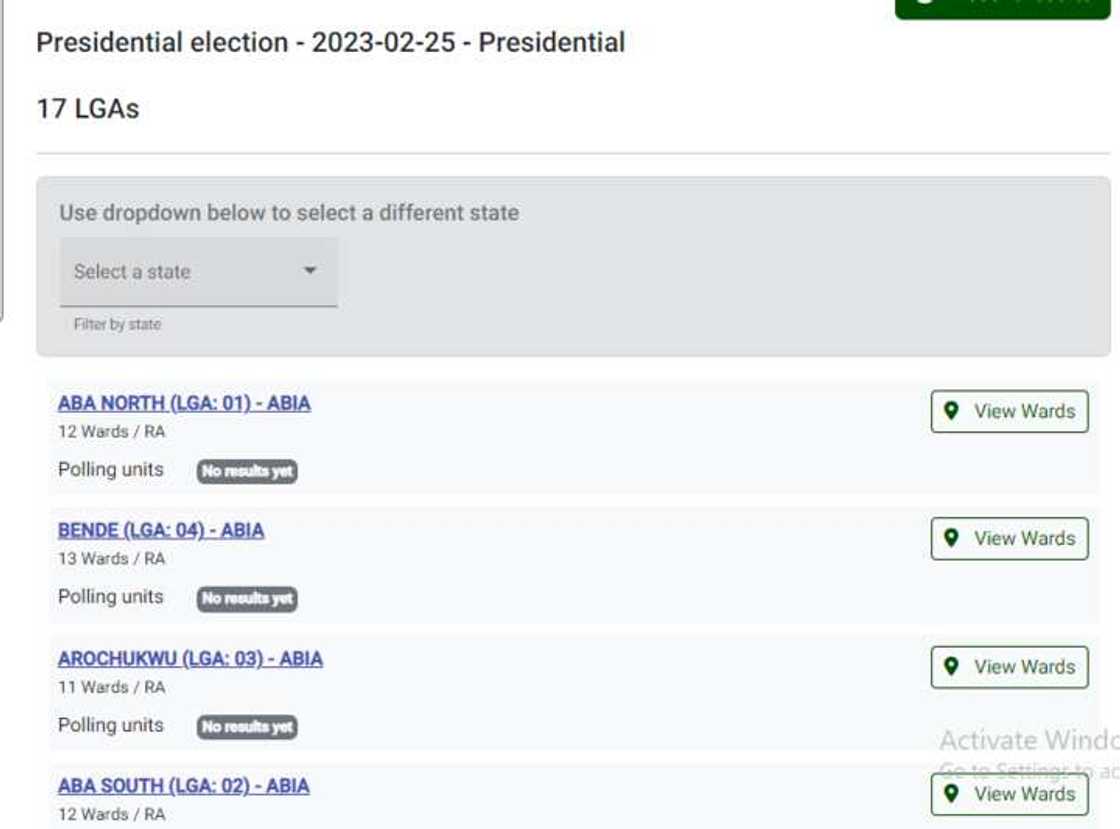Click the dropdown arrow beside 'Select a state'
This screenshot has height=829, width=1120.
(x=312, y=270)
